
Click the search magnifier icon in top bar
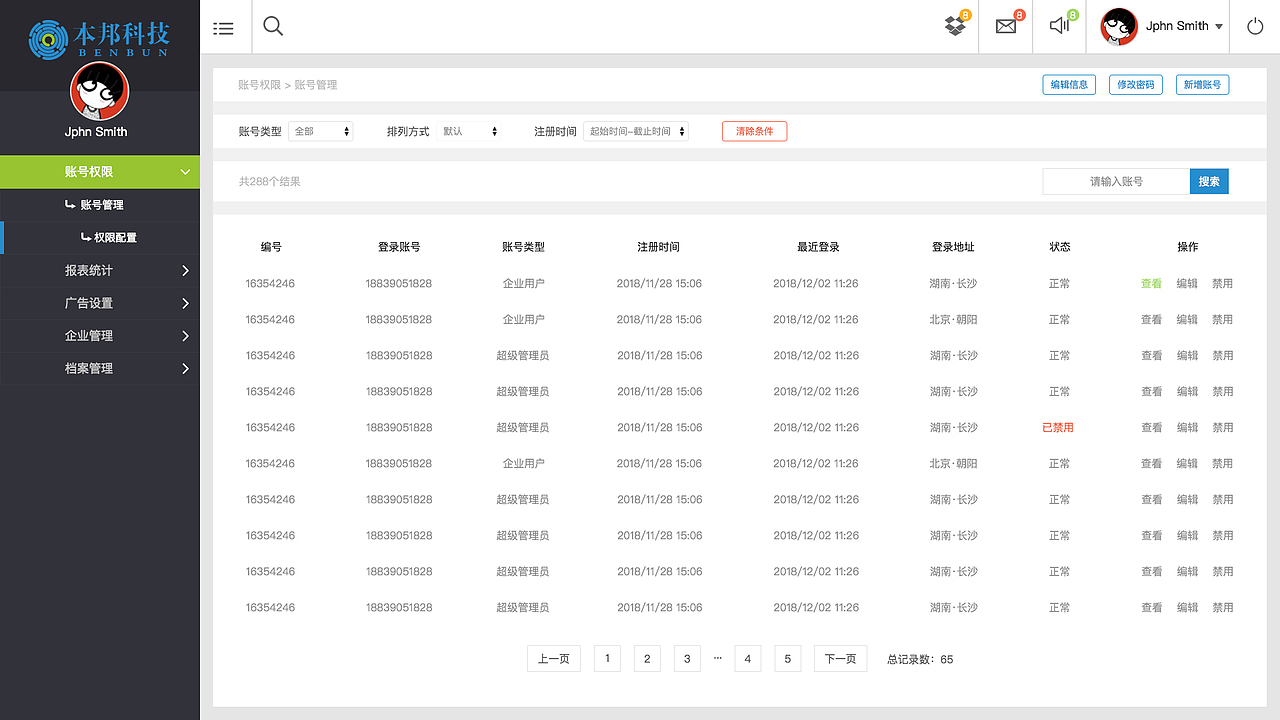click(x=272, y=27)
